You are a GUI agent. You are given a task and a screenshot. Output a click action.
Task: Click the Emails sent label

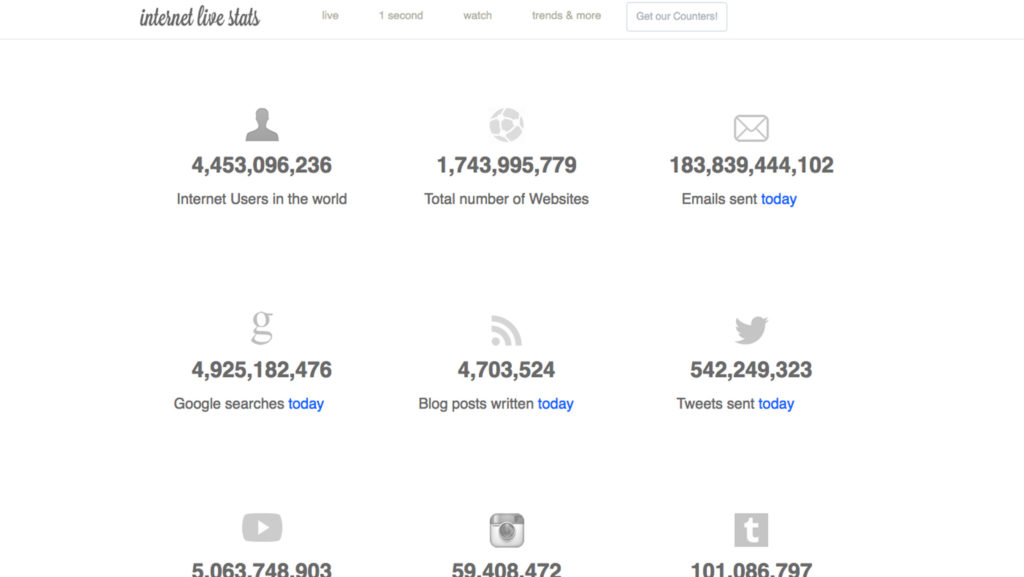(x=719, y=199)
